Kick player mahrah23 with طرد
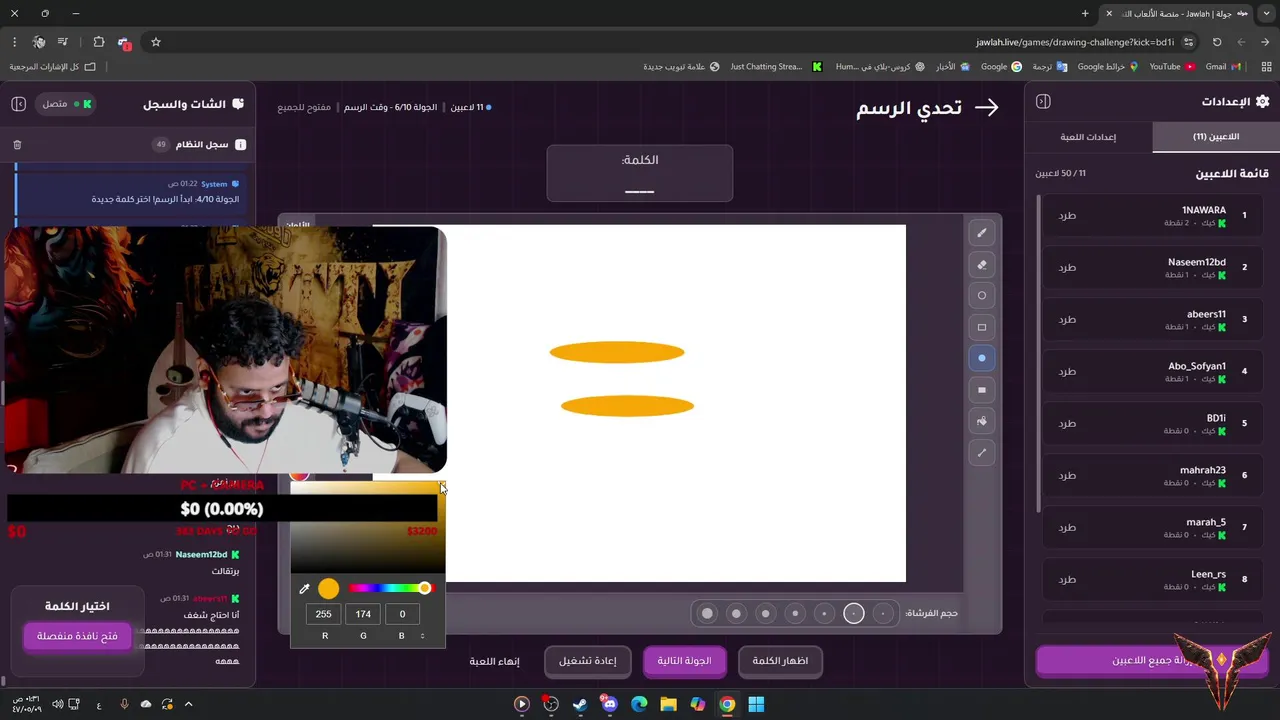The width and height of the screenshot is (1280, 720). coord(1067,475)
